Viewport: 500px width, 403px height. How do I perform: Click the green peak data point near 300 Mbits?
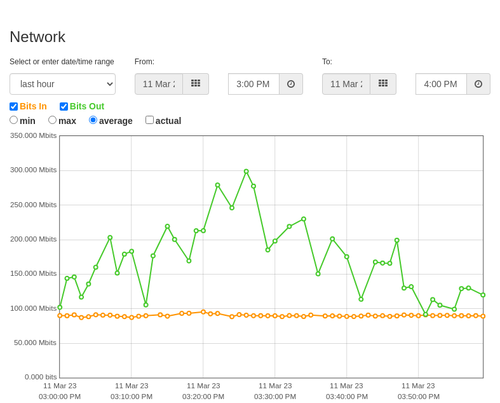[x=246, y=171]
